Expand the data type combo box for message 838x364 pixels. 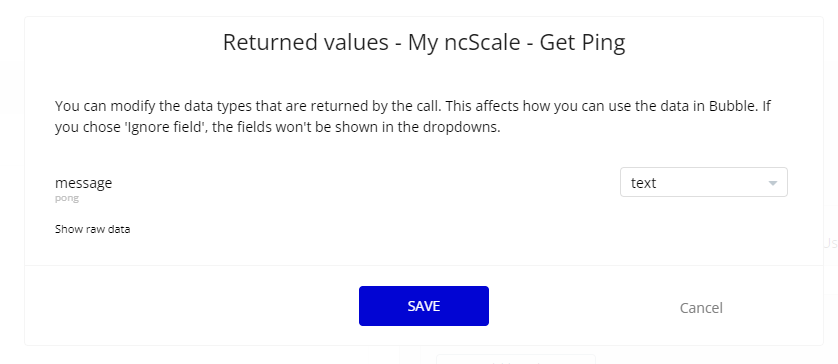(x=703, y=182)
